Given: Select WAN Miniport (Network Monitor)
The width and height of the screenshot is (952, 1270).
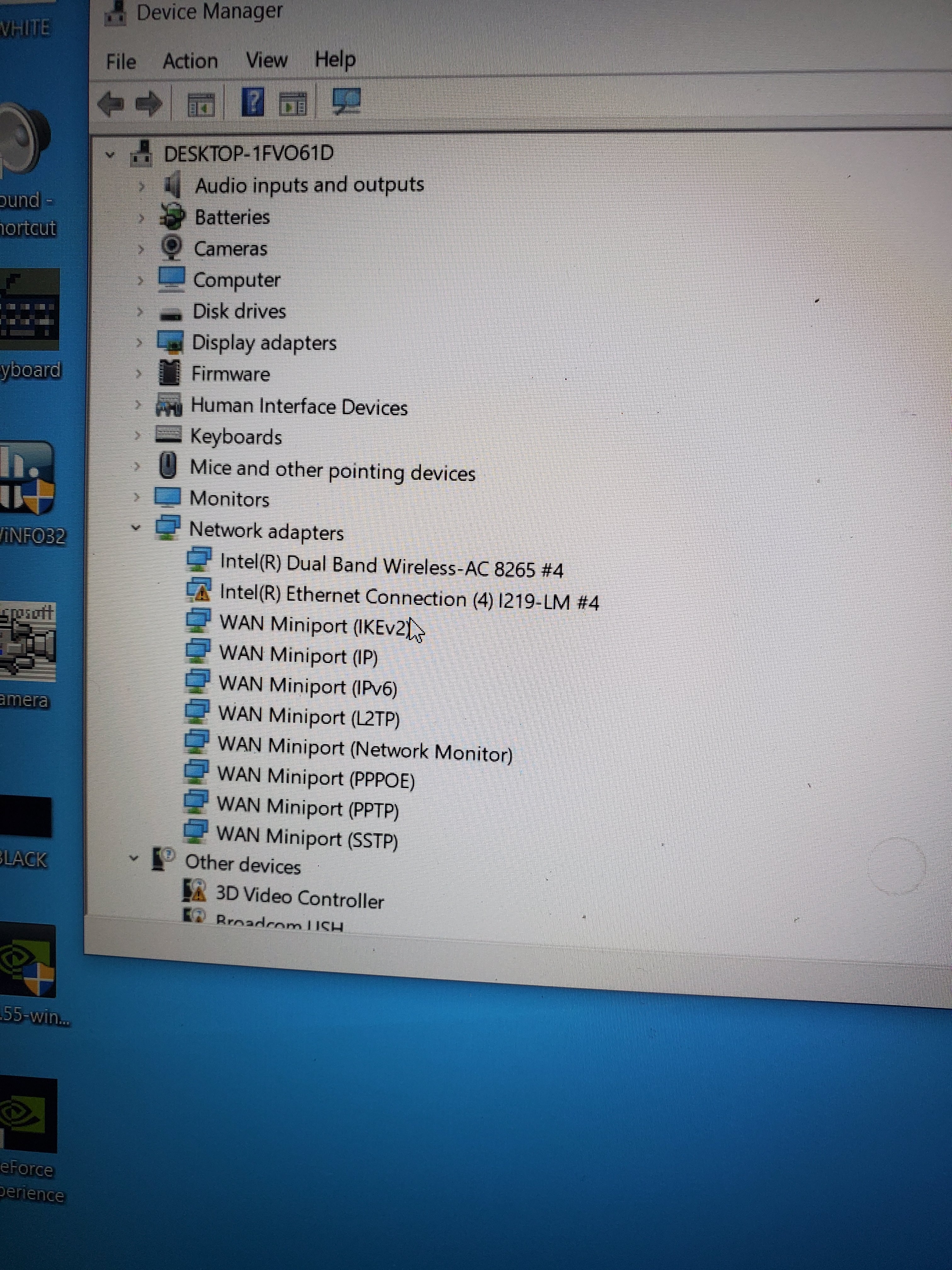Looking at the screenshot, I should point(365,749).
